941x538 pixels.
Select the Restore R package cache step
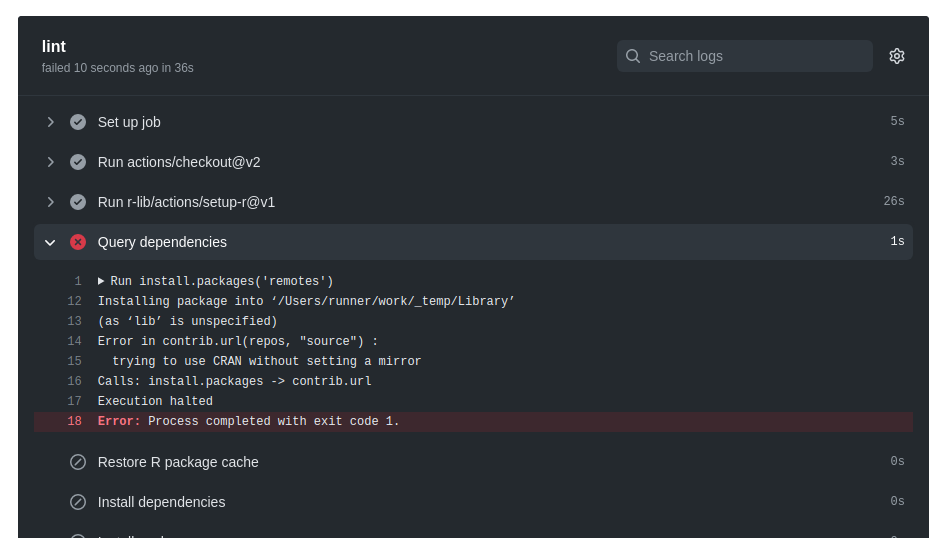coord(178,462)
